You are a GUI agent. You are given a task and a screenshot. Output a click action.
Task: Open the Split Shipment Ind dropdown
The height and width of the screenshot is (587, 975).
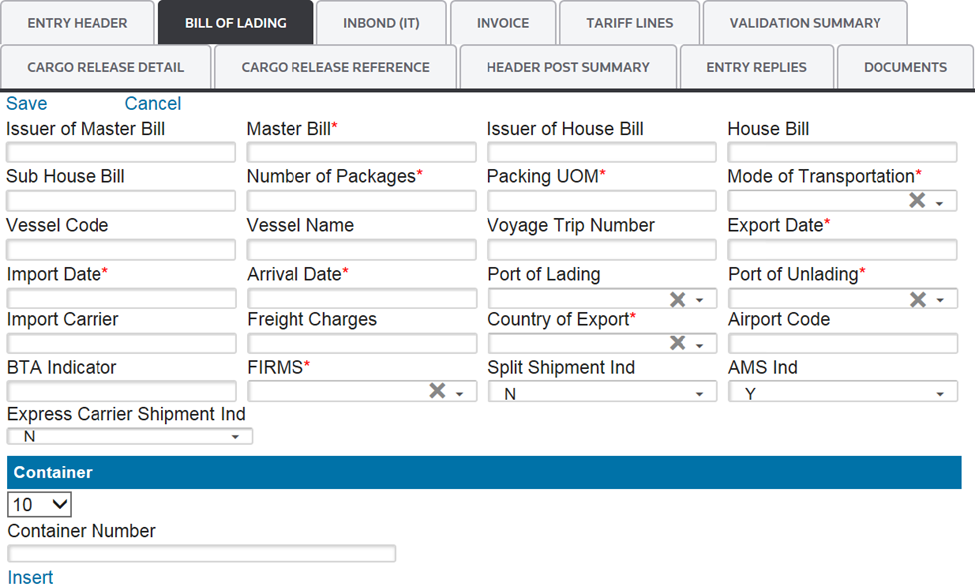(699, 394)
